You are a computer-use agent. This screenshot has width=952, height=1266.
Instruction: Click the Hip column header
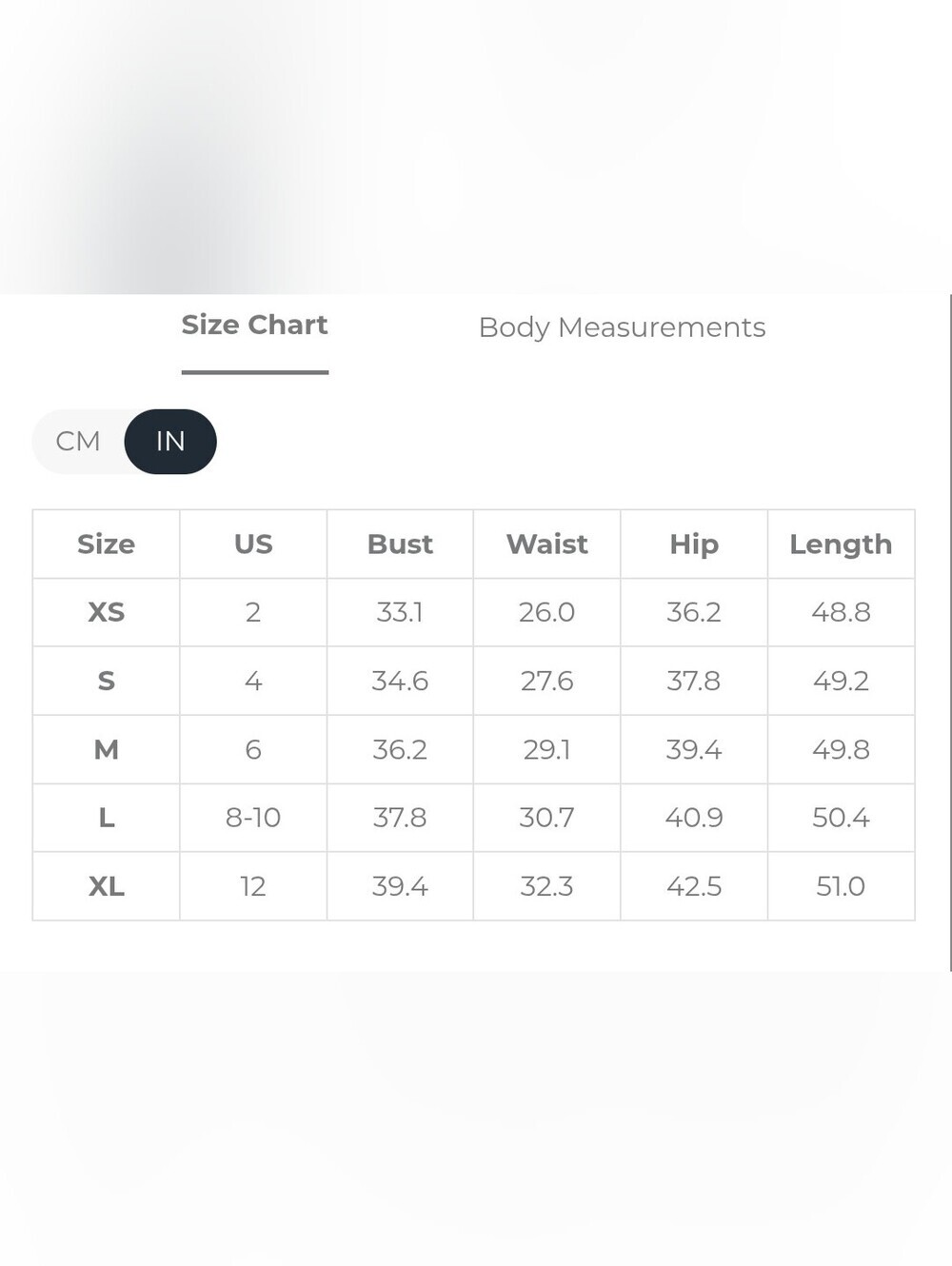(694, 544)
